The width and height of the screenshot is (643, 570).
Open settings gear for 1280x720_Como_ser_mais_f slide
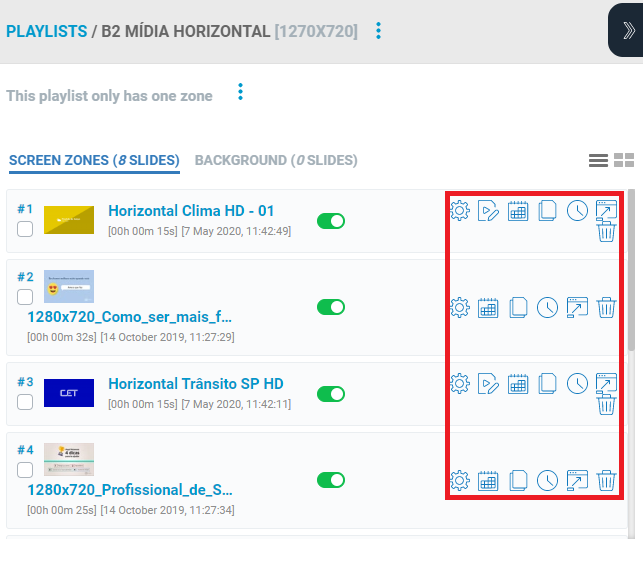pyautogui.click(x=460, y=308)
